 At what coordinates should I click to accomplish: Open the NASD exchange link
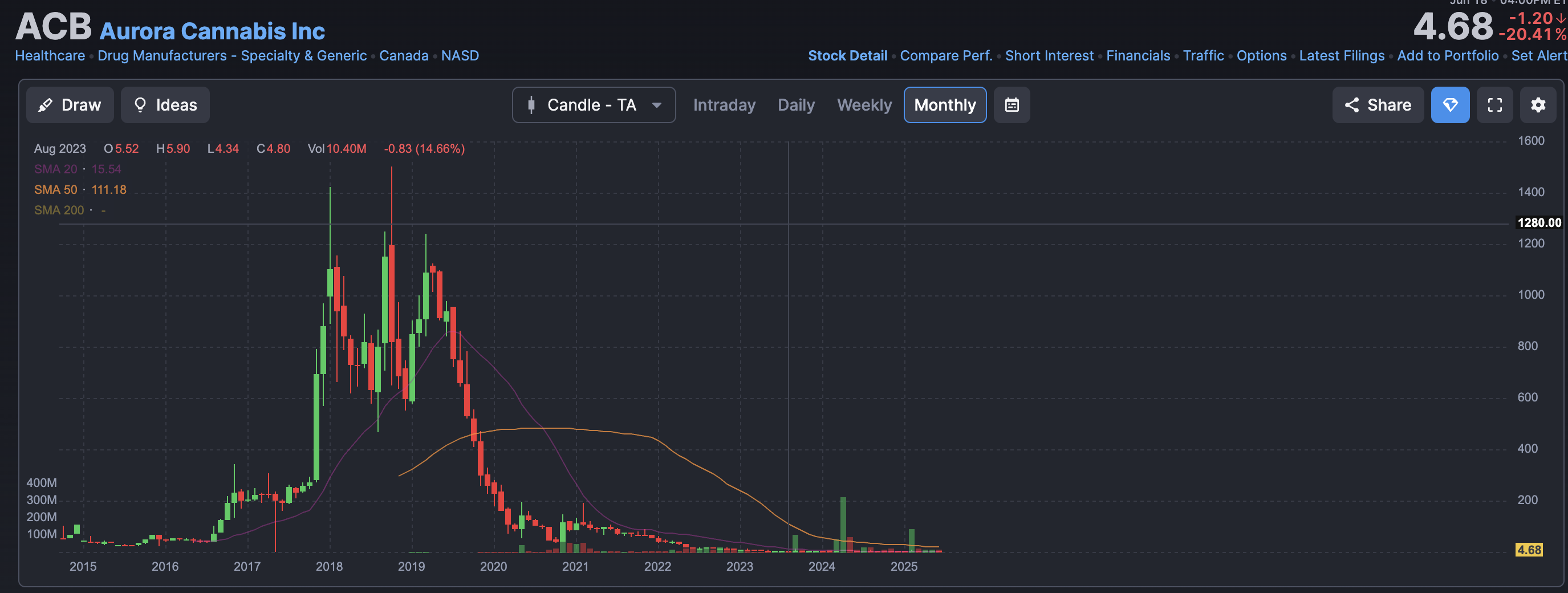point(460,55)
